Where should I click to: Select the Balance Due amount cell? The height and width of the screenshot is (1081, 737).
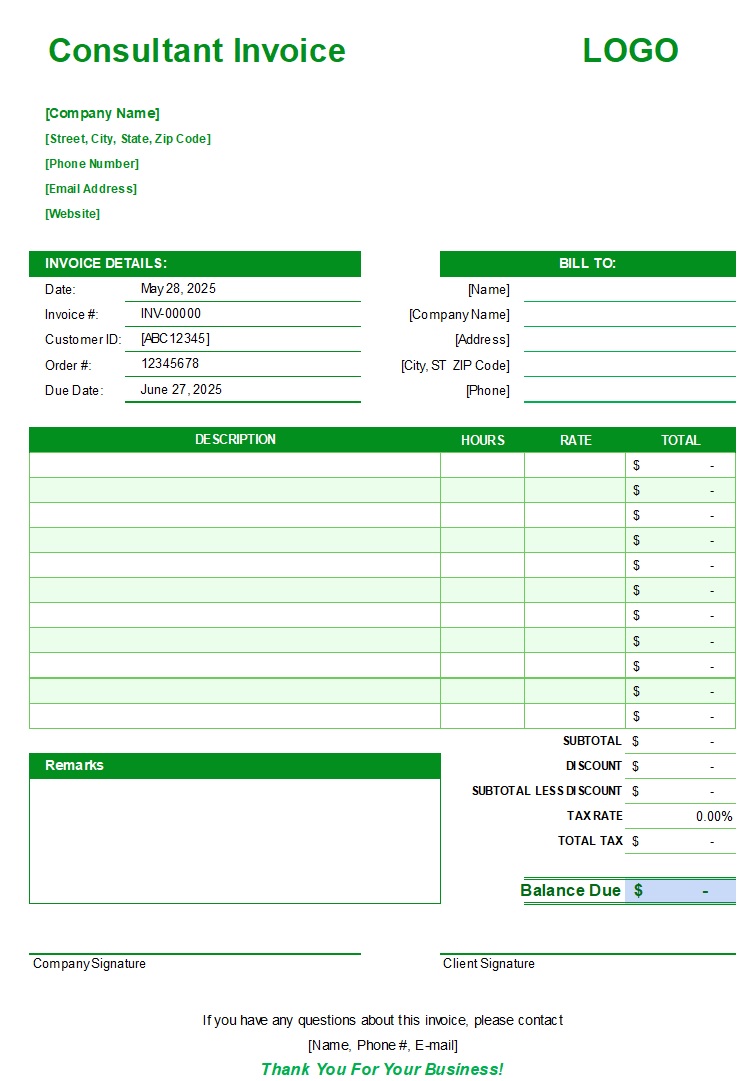[x=680, y=890]
